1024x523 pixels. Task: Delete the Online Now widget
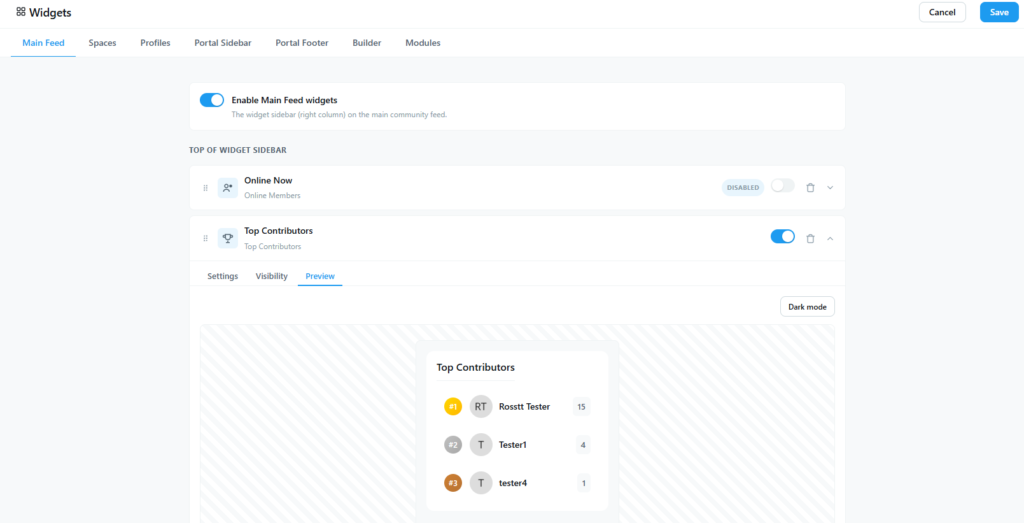click(810, 188)
